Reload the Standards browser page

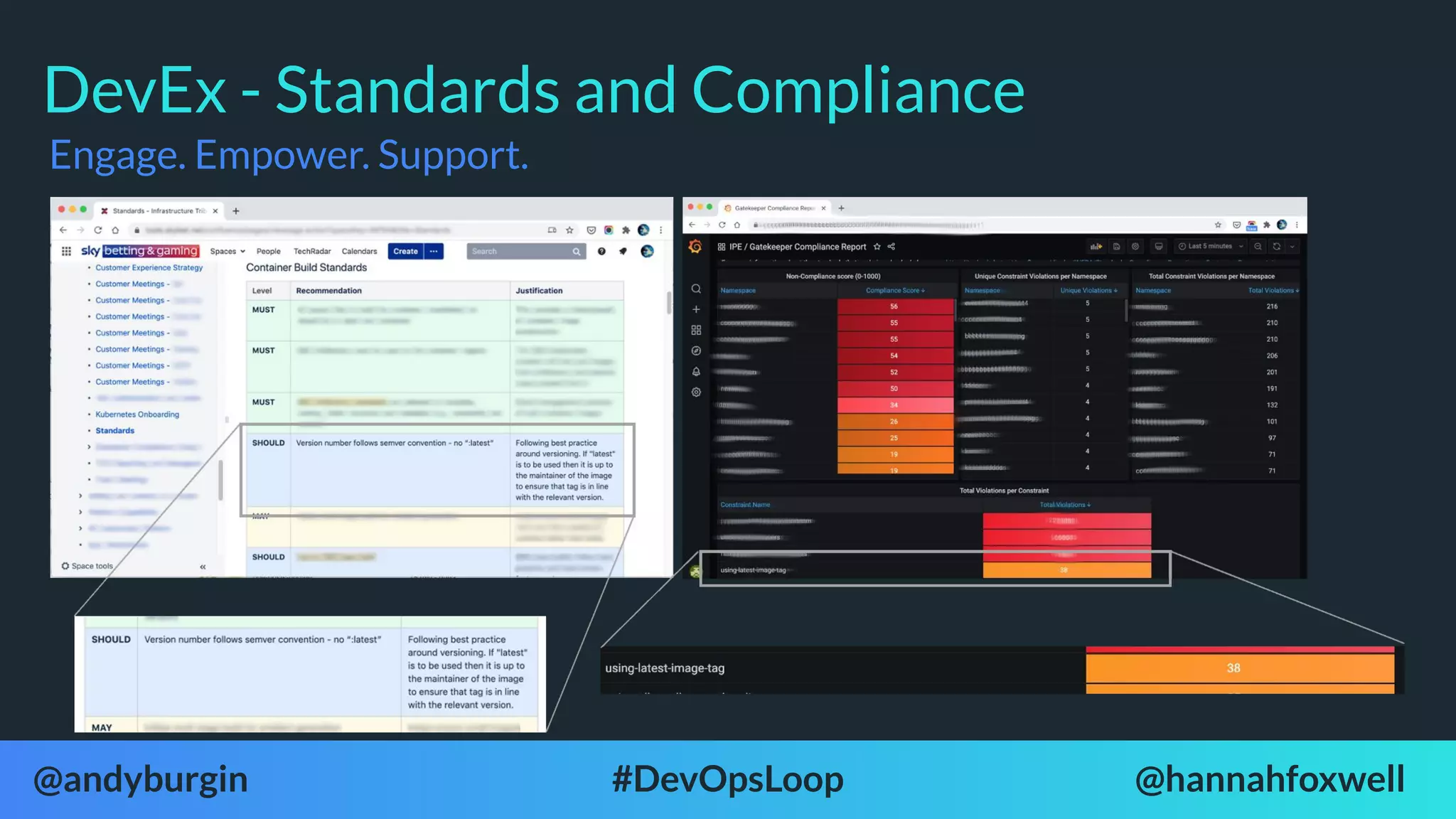point(97,230)
